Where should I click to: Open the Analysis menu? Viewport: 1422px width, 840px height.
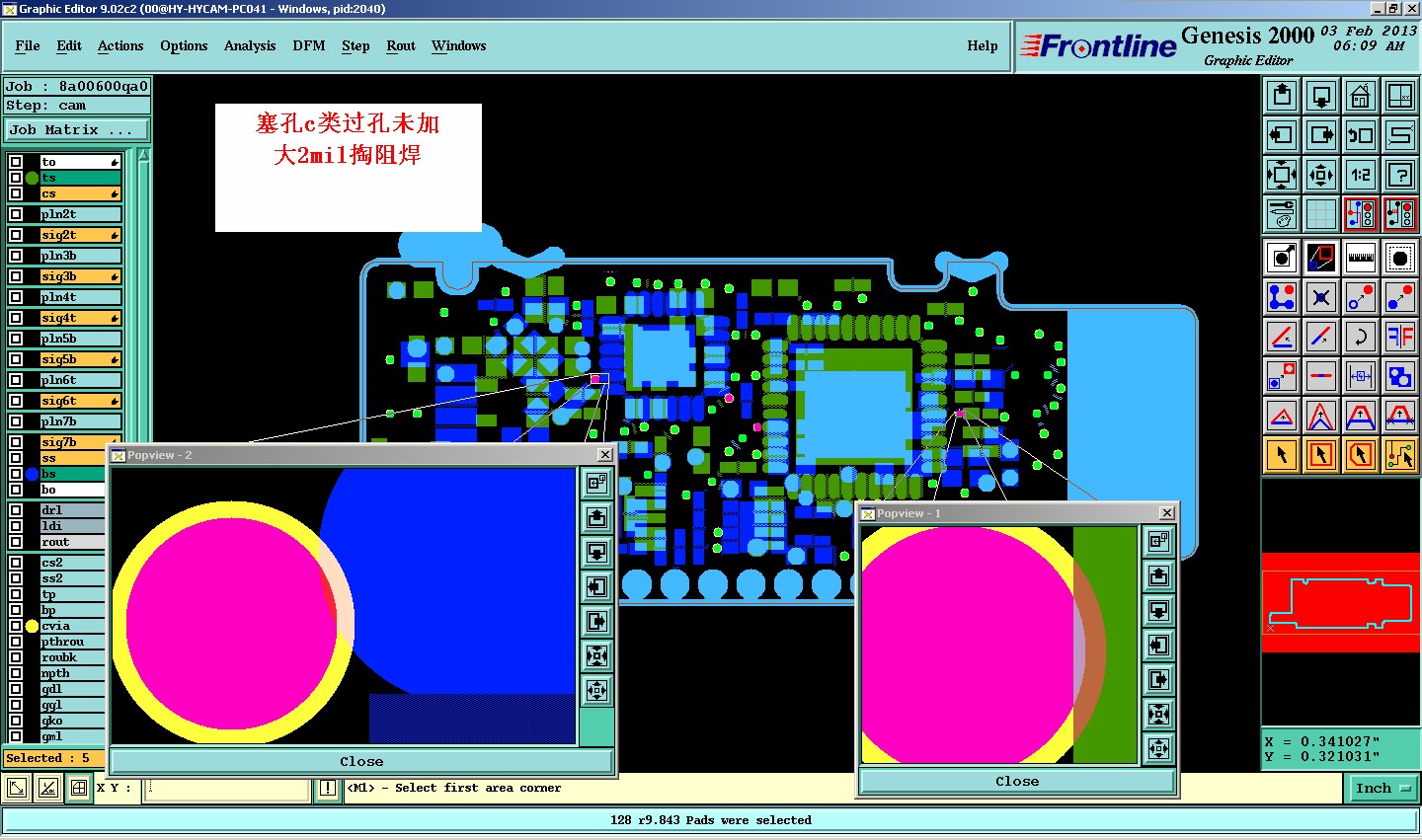[250, 45]
